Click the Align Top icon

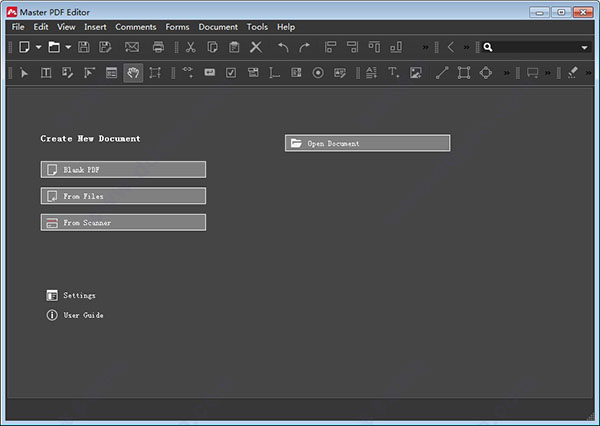coord(374,47)
